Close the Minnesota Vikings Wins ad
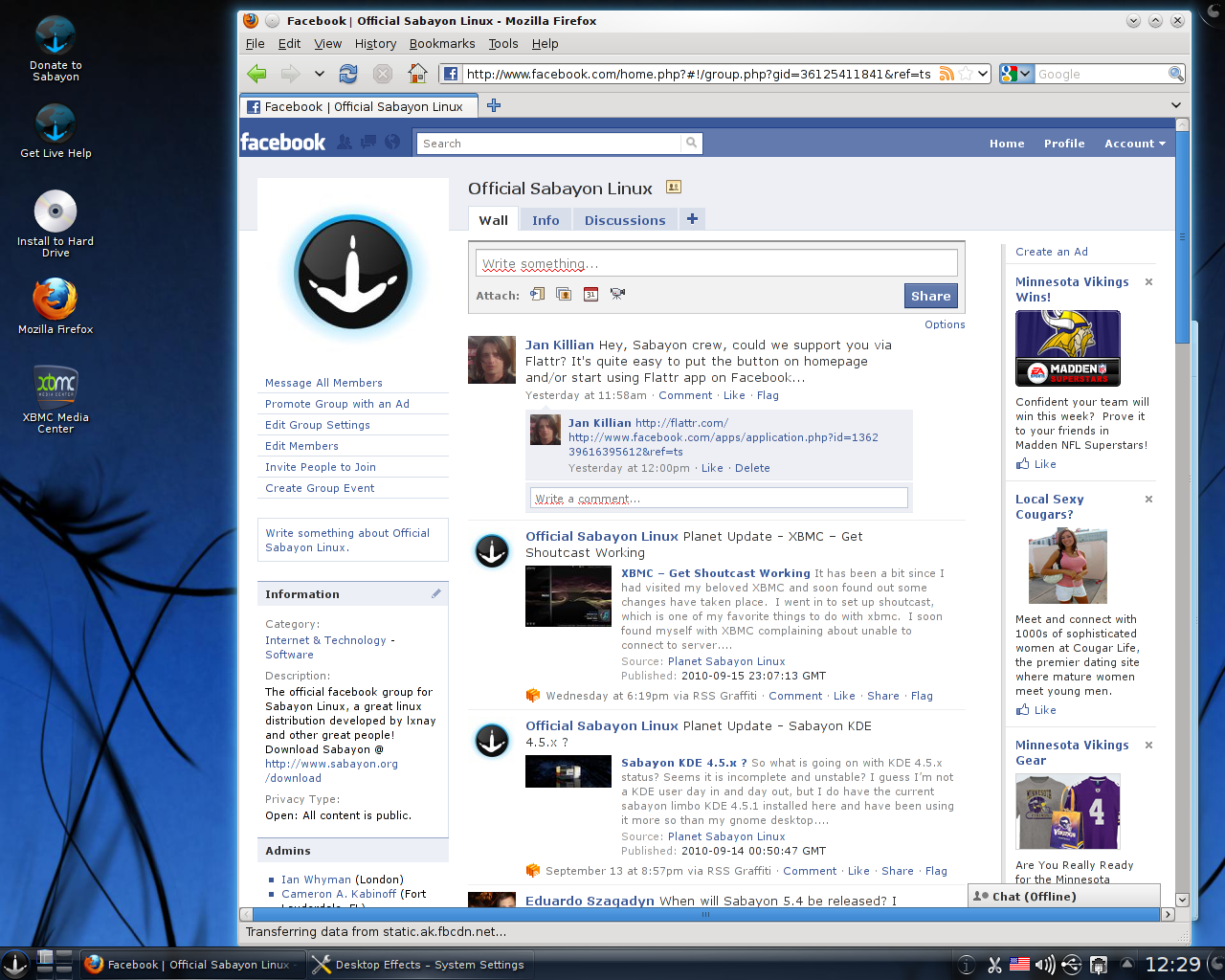 pyautogui.click(x=1148, y=282)
